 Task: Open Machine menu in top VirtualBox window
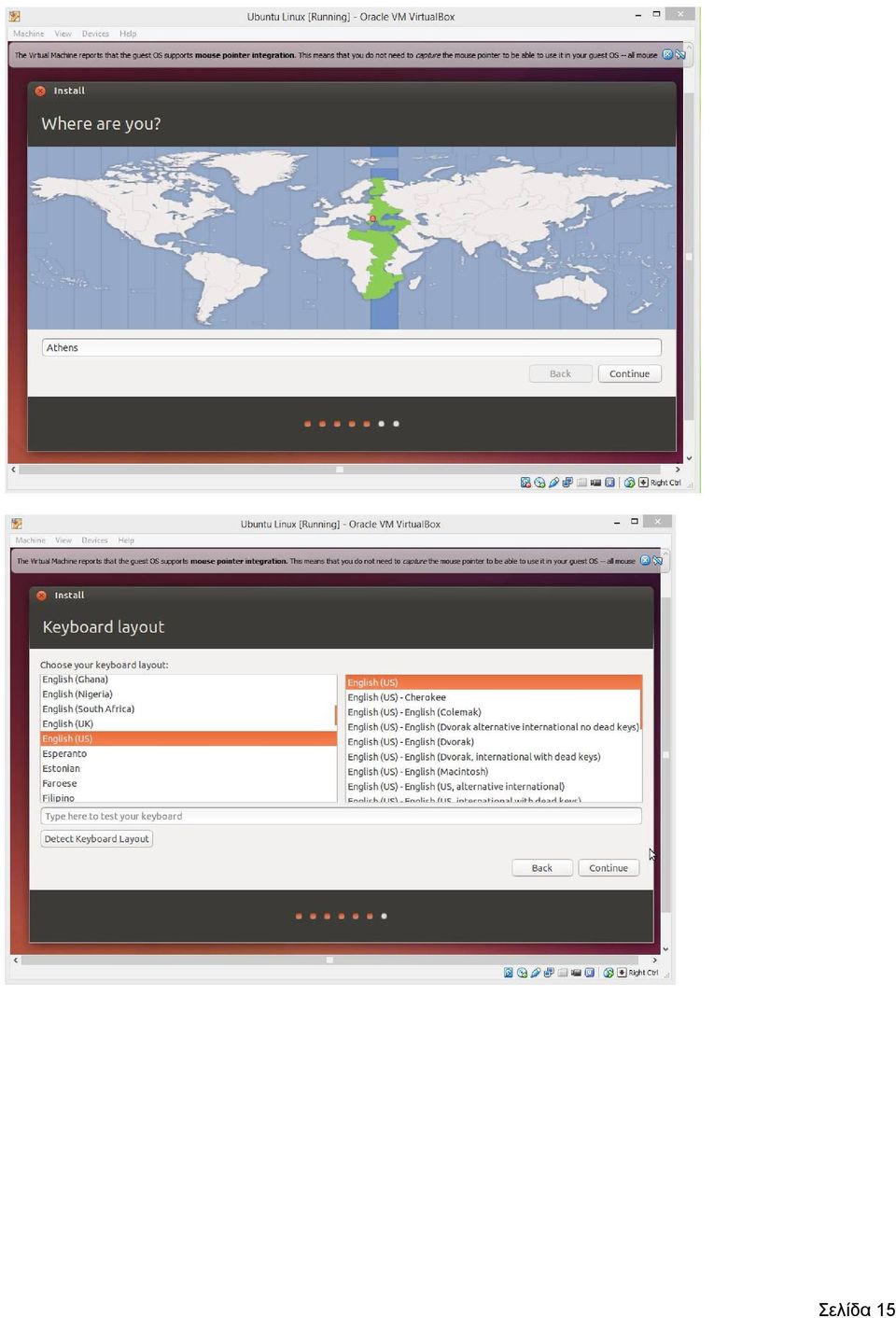click(x=28, y=34)
